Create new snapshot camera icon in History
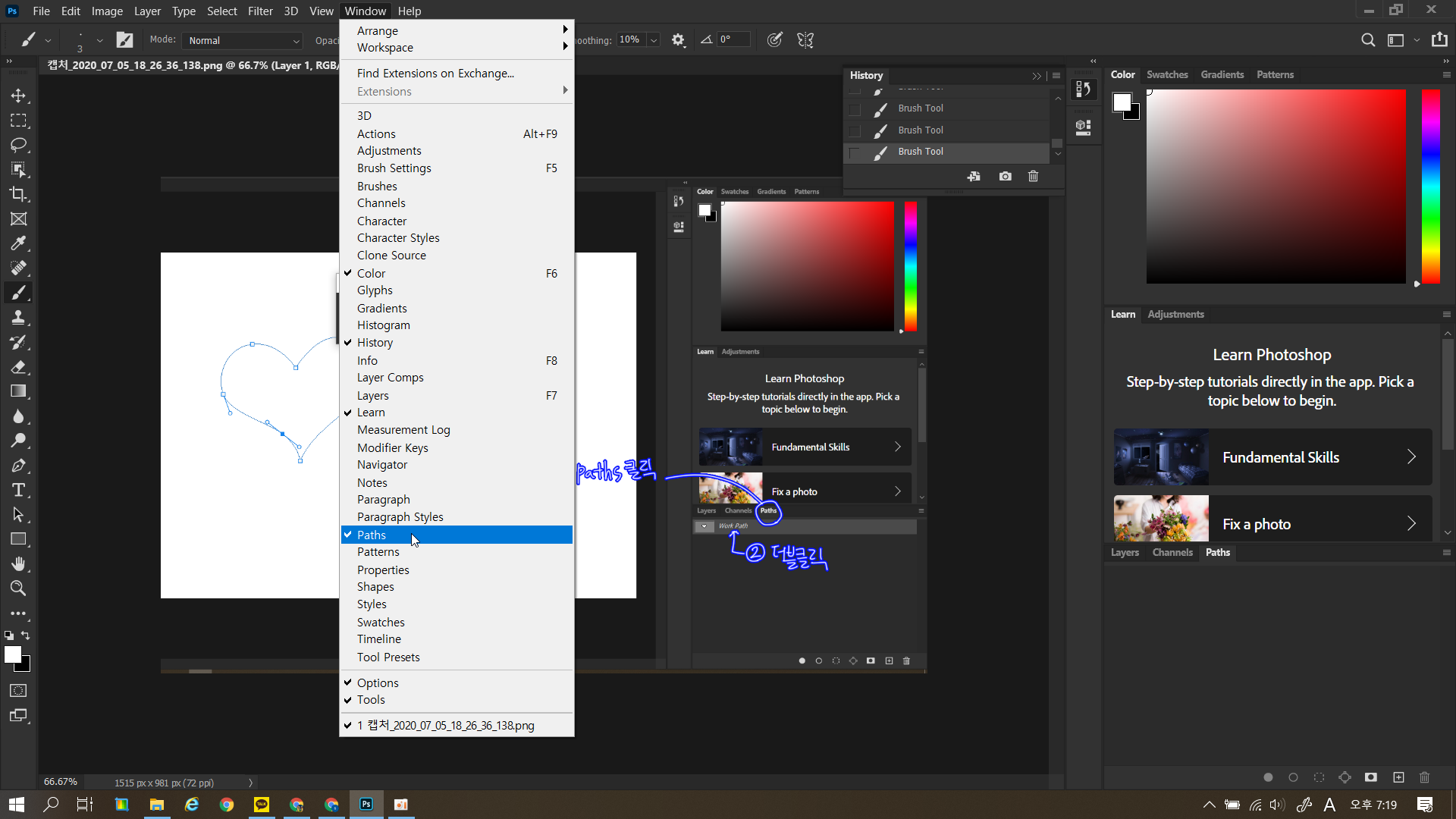 click(x=1005, y=176)
